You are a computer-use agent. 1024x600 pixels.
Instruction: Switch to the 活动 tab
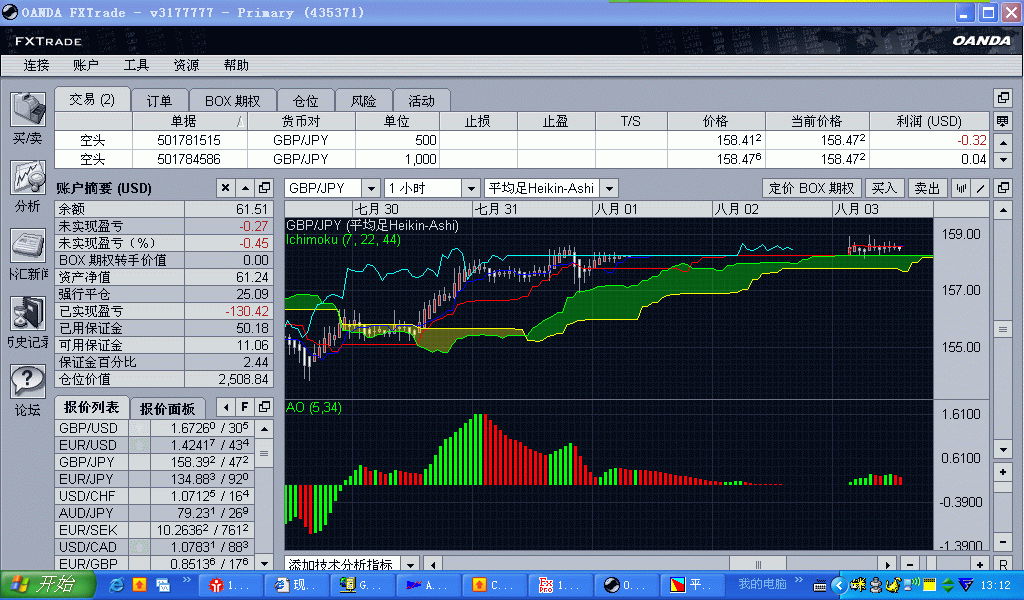pyautogui.click(x=421, y=101)
